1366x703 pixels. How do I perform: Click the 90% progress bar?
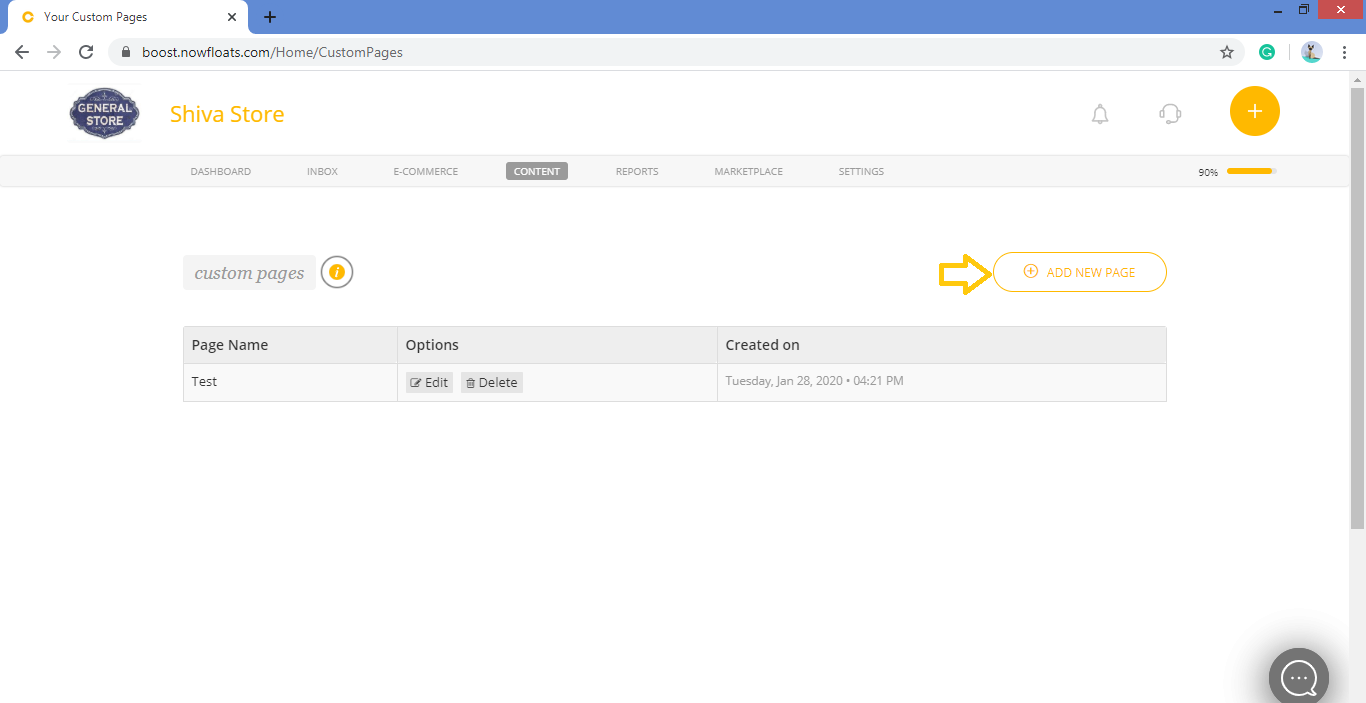coord(1249,171)
